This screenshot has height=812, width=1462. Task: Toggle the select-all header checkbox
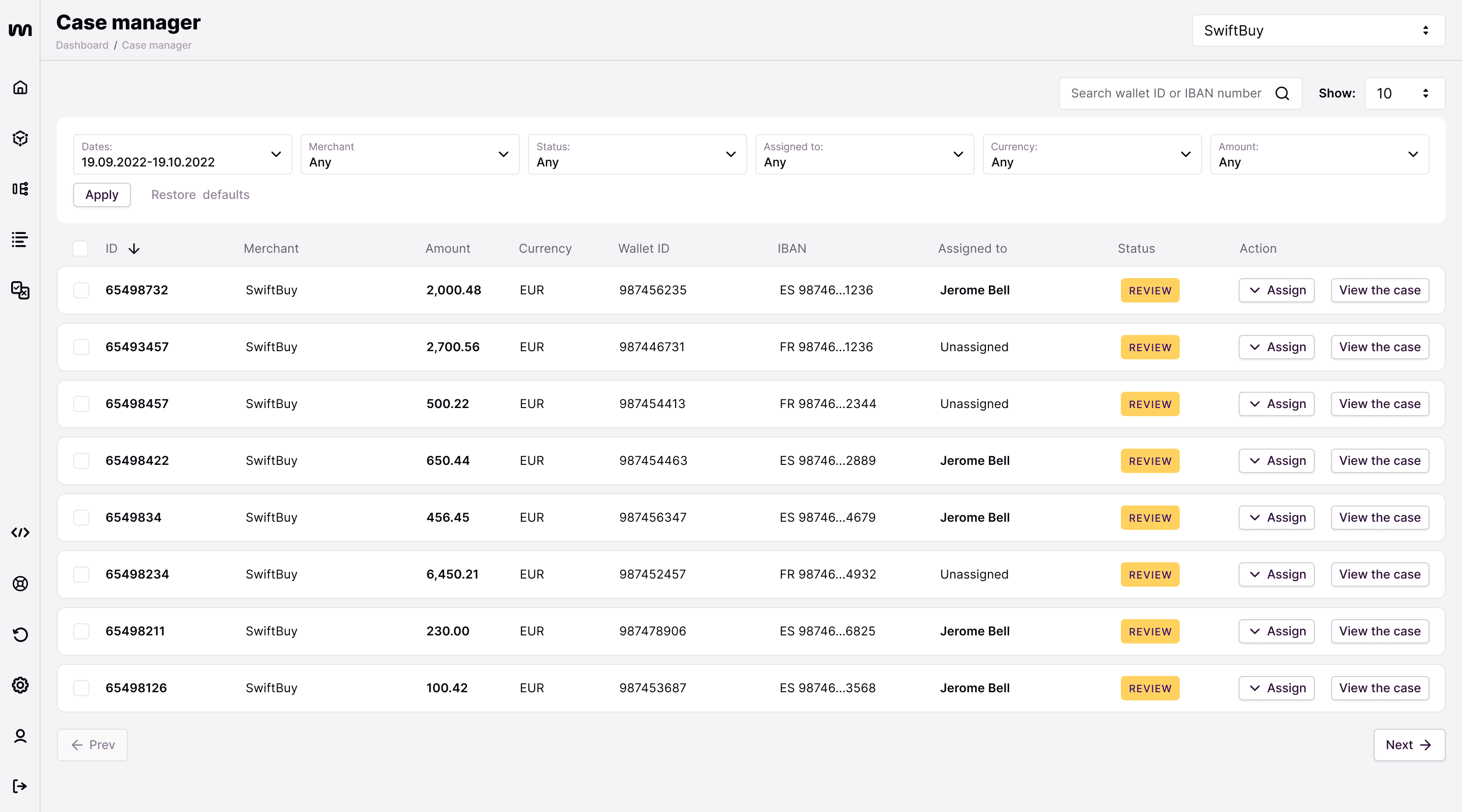click(81, 249)
